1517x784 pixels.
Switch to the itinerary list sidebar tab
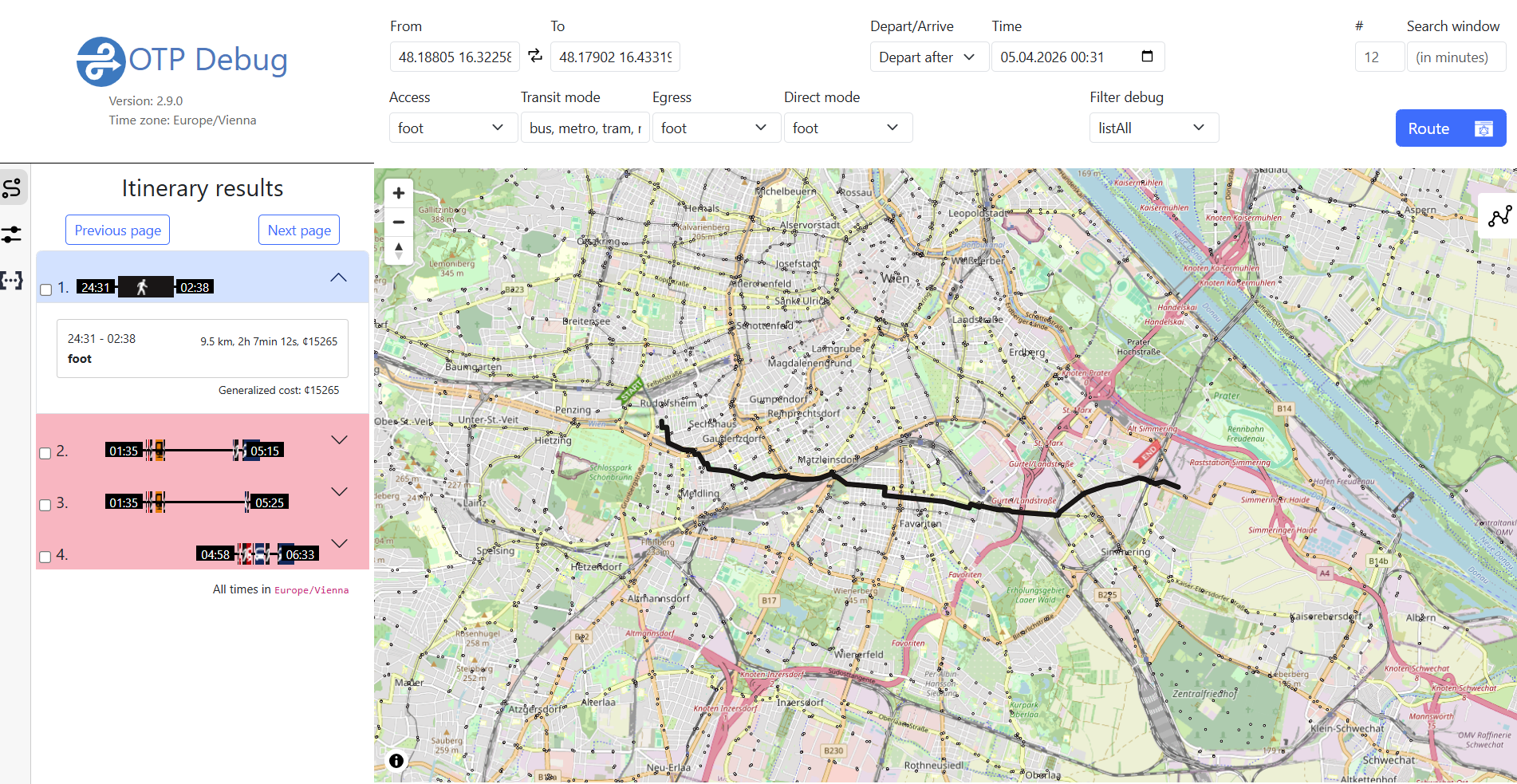[x=13, y=188]
